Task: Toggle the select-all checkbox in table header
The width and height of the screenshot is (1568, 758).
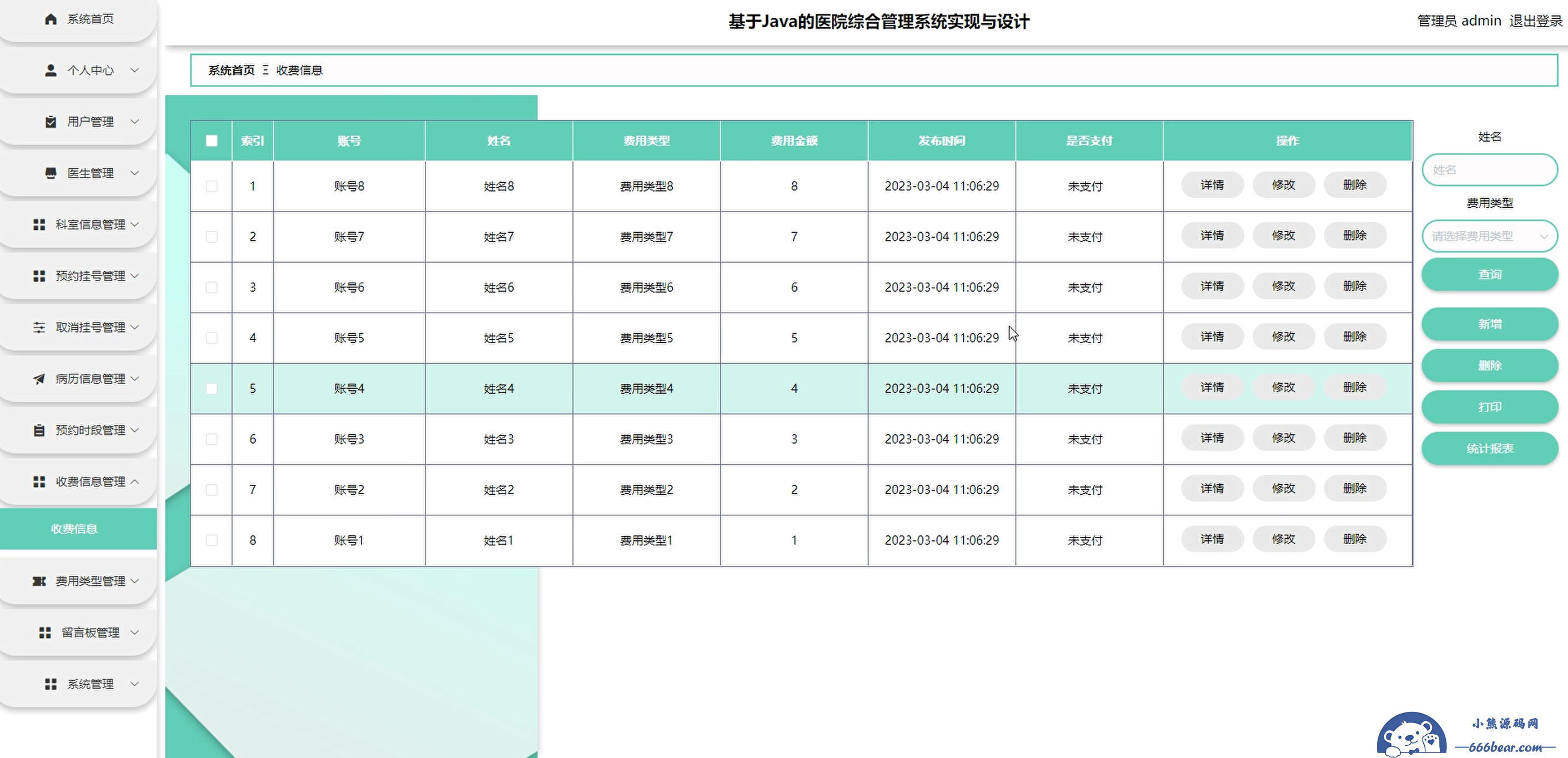Action: [x=211, y=140]
